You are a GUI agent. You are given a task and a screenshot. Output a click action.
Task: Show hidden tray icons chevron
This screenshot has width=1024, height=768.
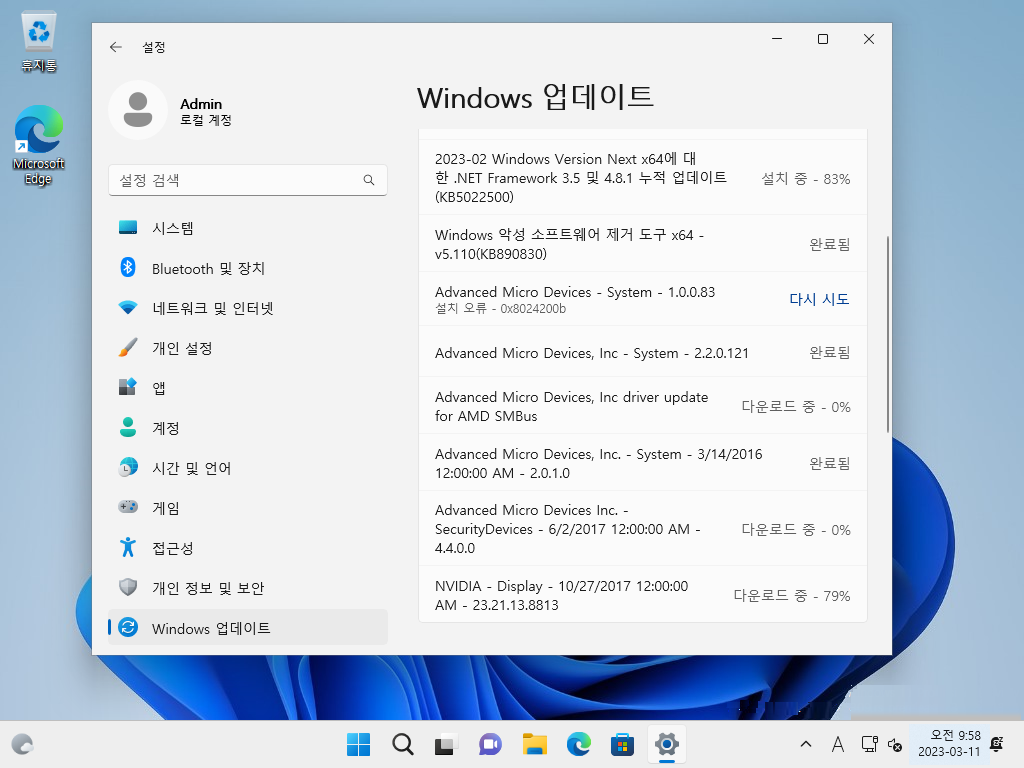click(x=806, y=744)
